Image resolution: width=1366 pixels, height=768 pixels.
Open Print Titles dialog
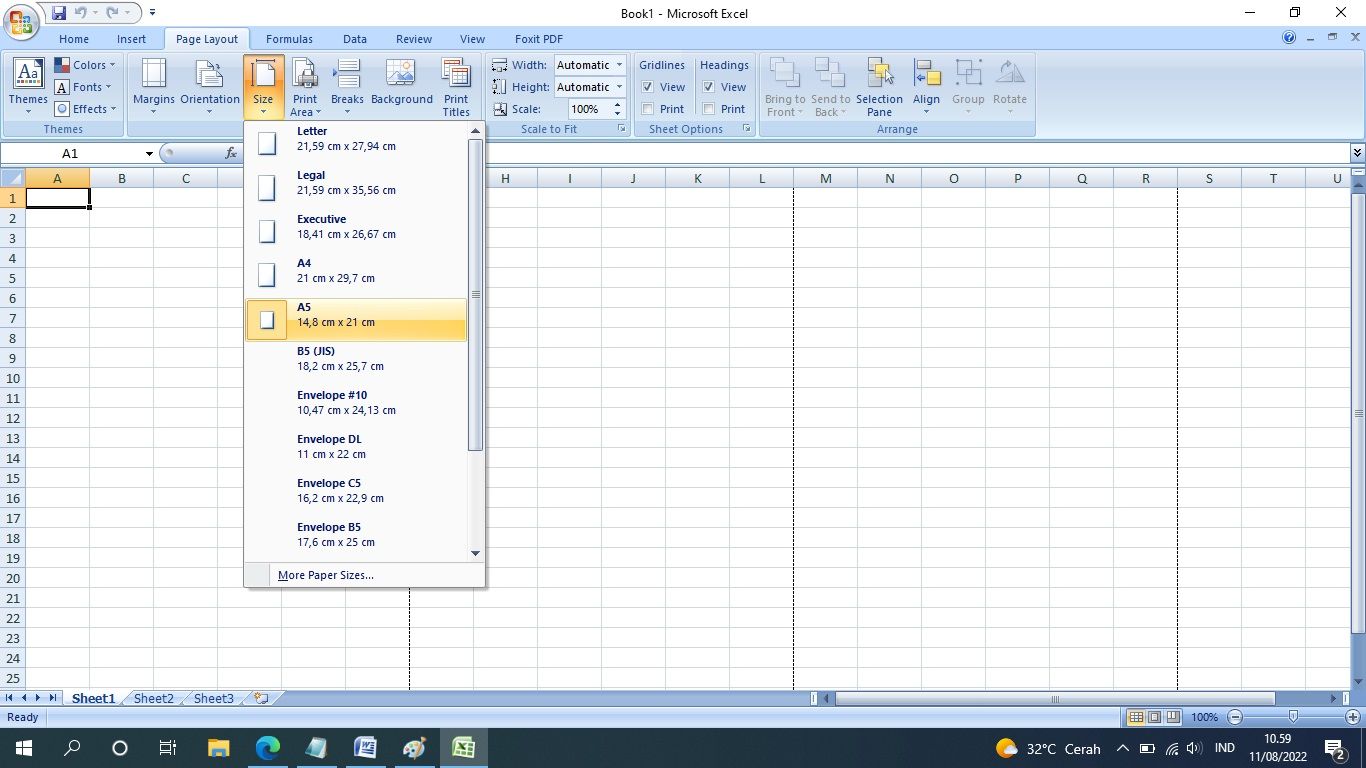click(456, 86)
